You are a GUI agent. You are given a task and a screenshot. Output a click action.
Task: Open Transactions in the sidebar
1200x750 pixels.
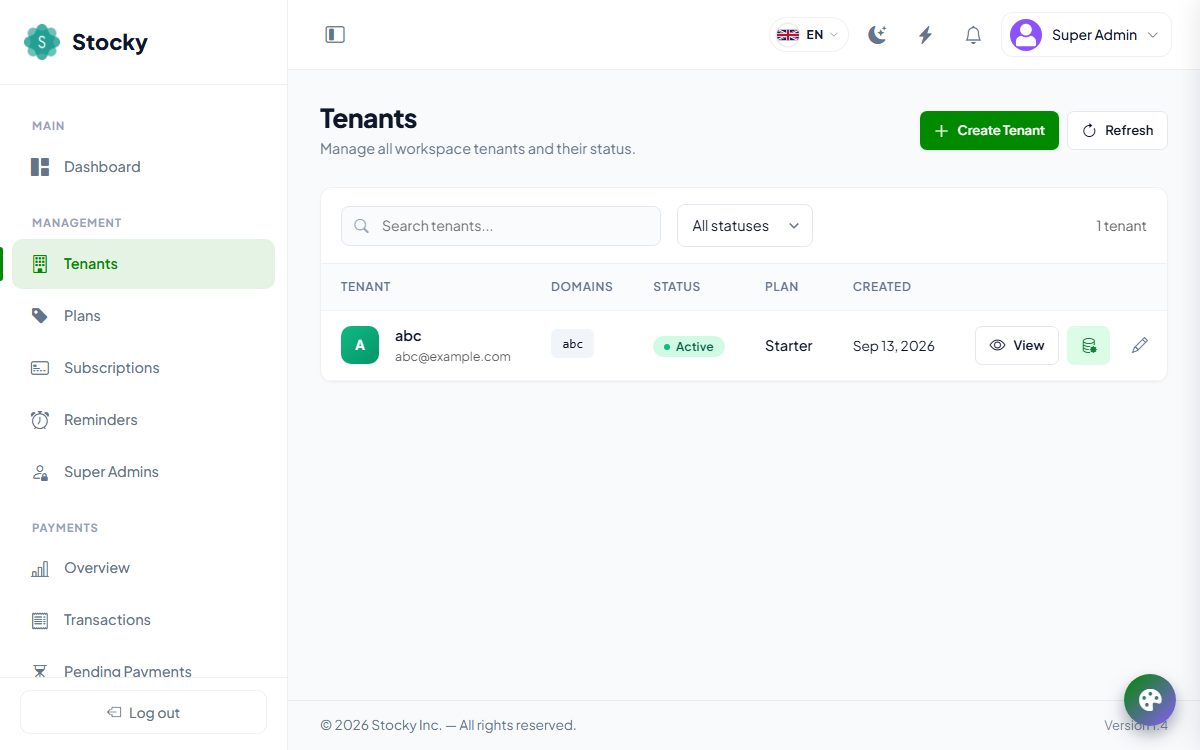click(x=144, y=620)
